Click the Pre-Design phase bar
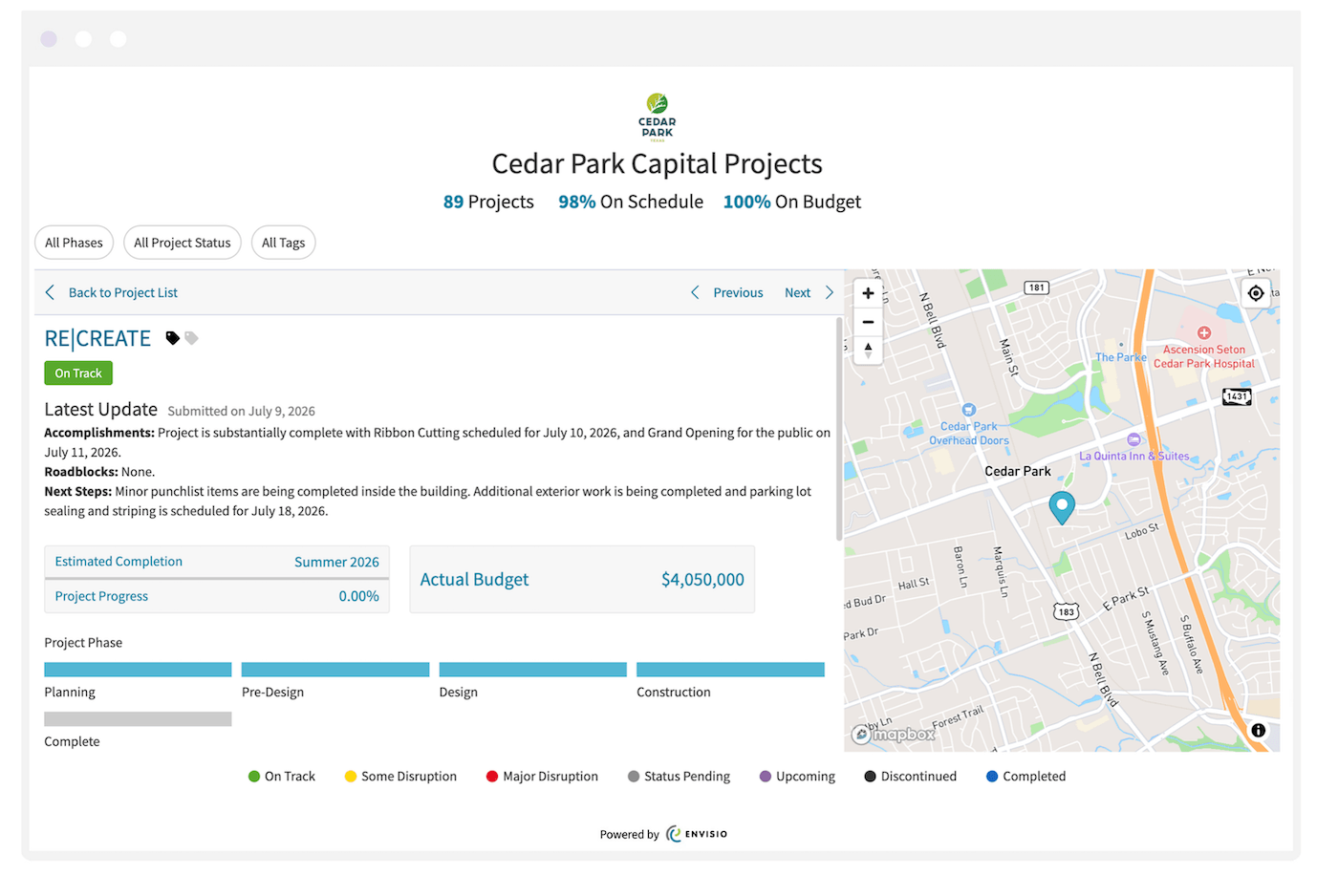This screenshot has height=896, width=1338. 335,670
